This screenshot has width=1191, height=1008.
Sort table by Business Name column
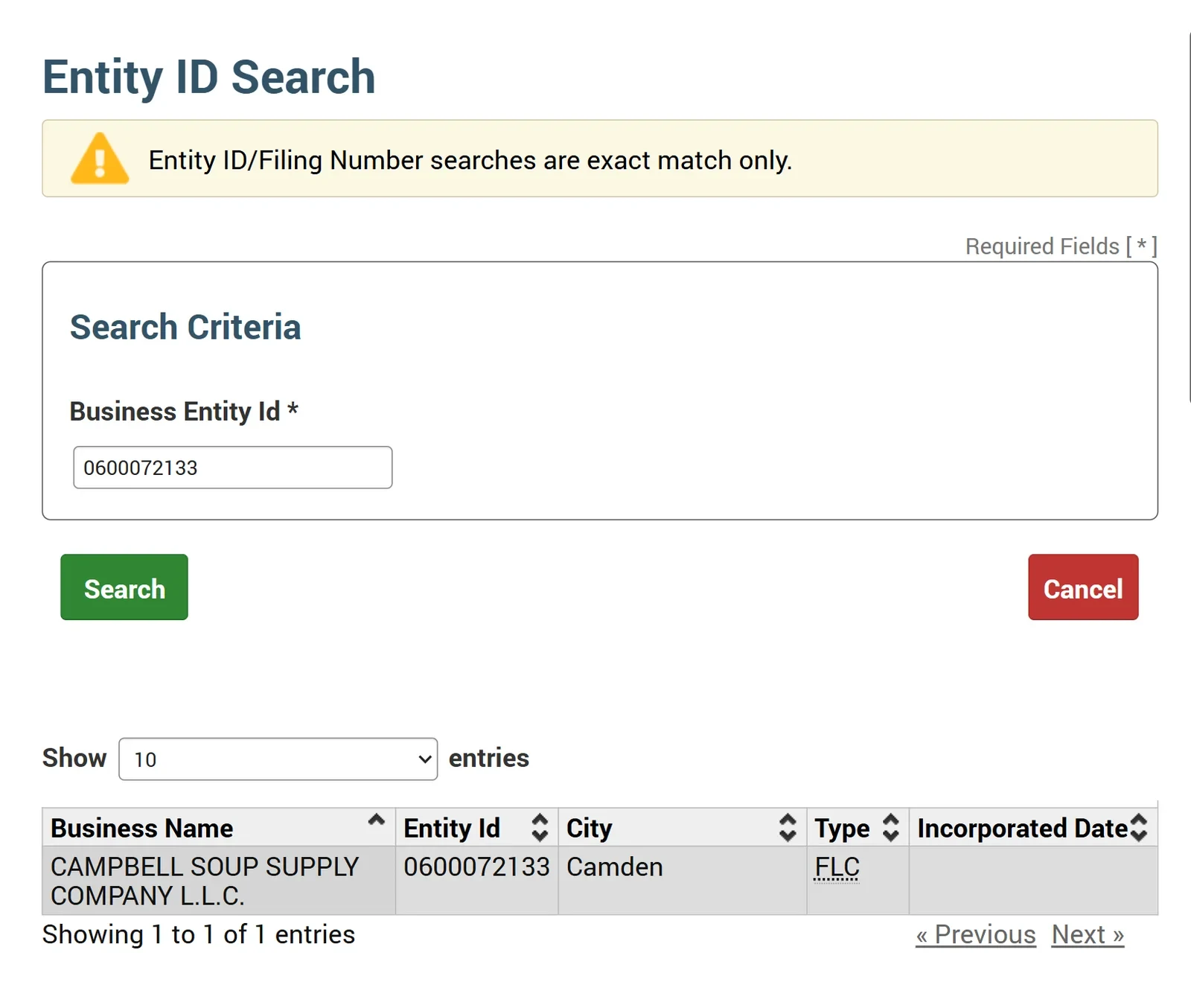click(x=219, y=827)
